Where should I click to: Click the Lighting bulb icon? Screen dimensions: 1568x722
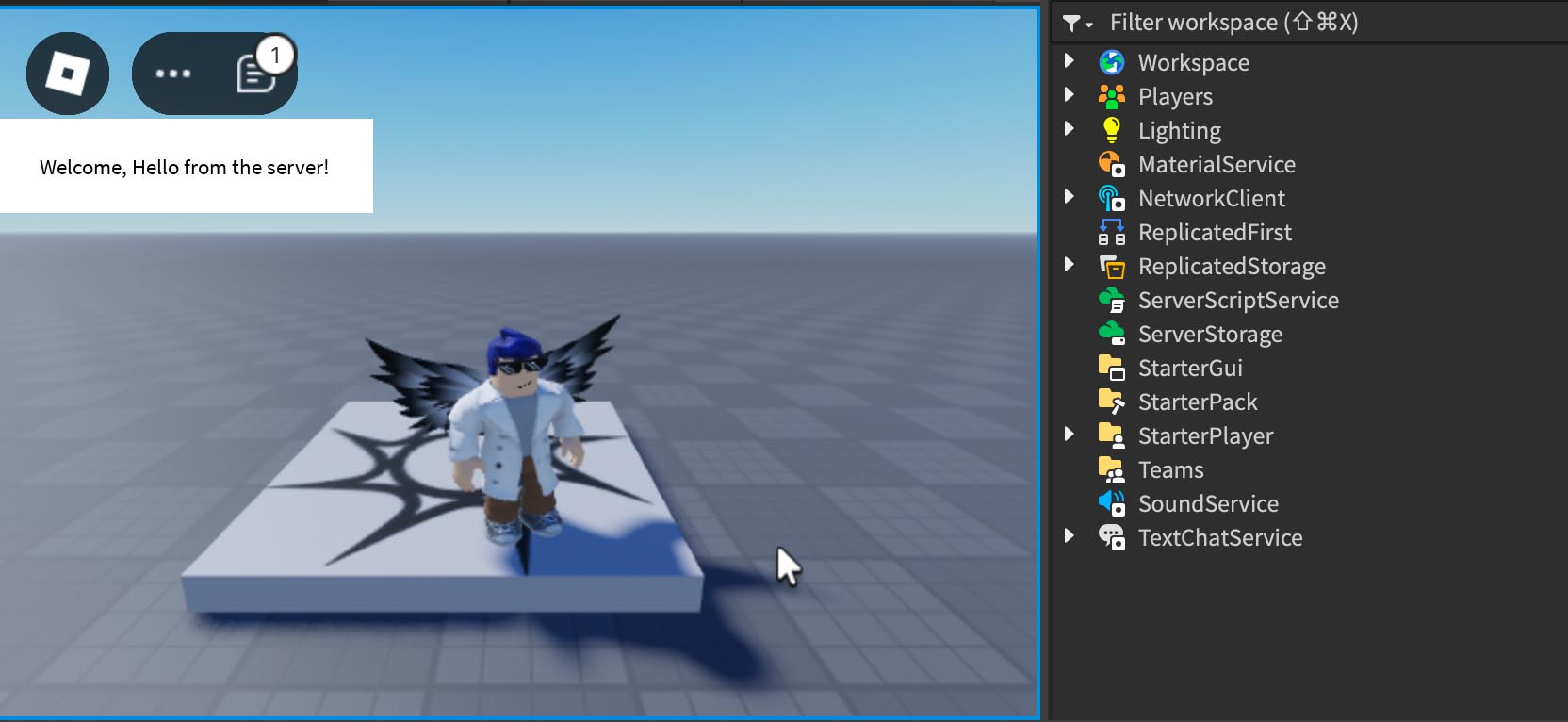click(x=1112, y=130)
